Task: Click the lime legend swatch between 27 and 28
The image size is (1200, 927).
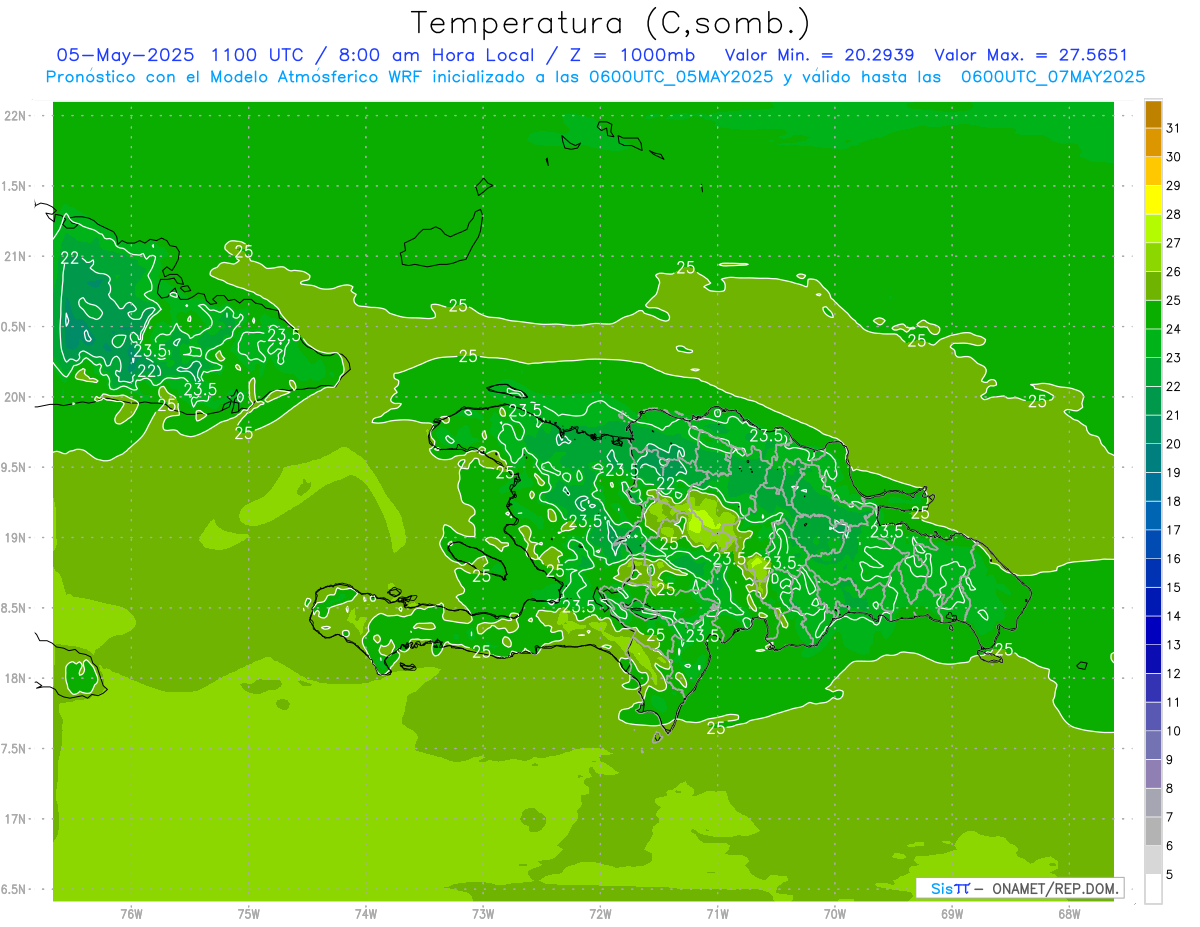Action: pyautogui.click(x=1153, y=229)
